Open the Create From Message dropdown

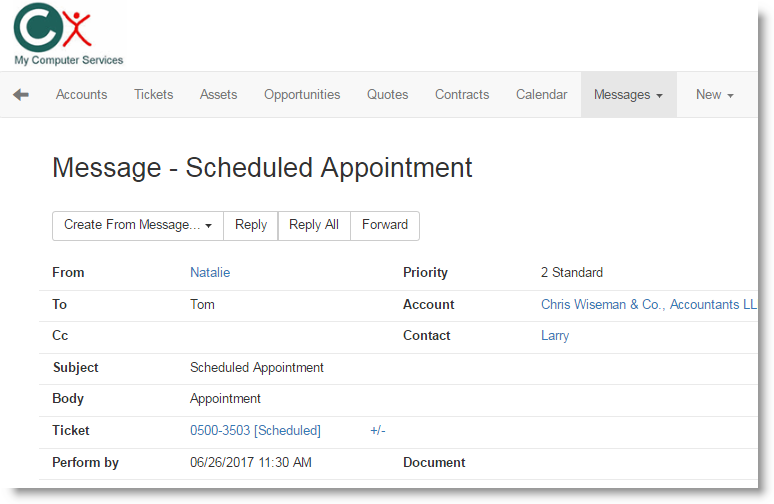[x=138, y=225]
